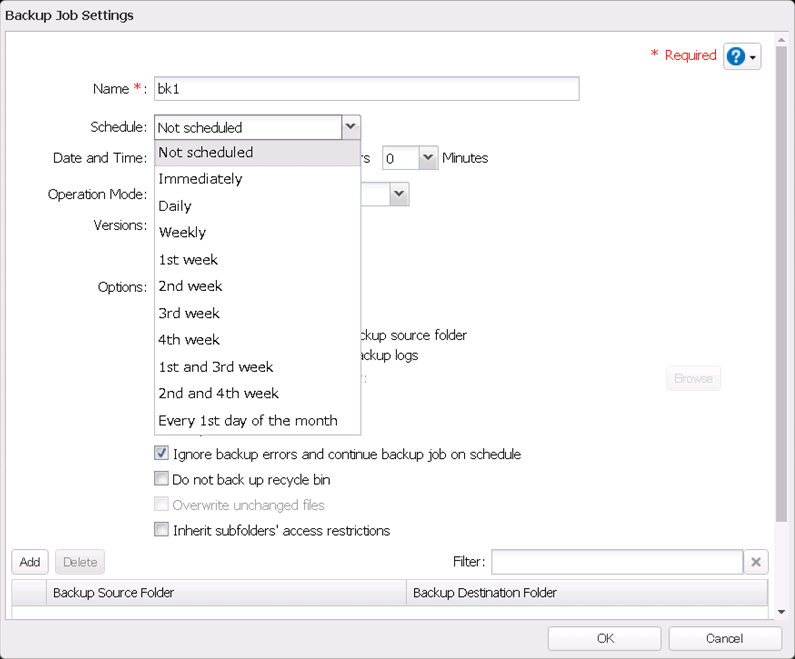795x659 pixels.
Task: Select Immediately from schedule list
Action: [201, 179]
